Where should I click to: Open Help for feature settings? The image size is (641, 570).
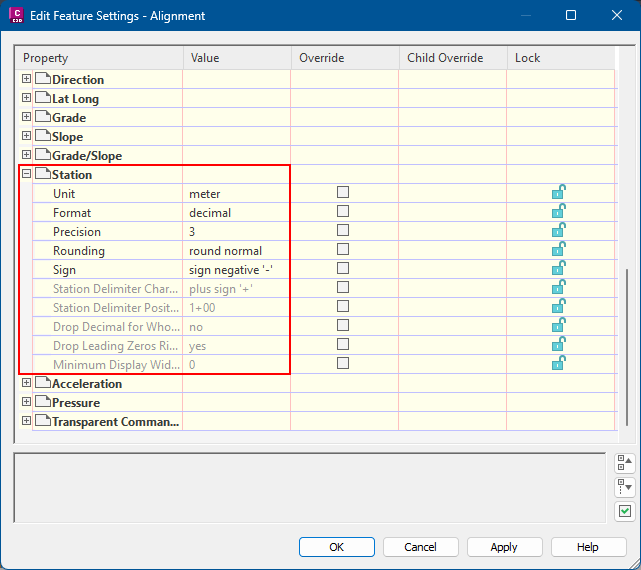point(588,547)
